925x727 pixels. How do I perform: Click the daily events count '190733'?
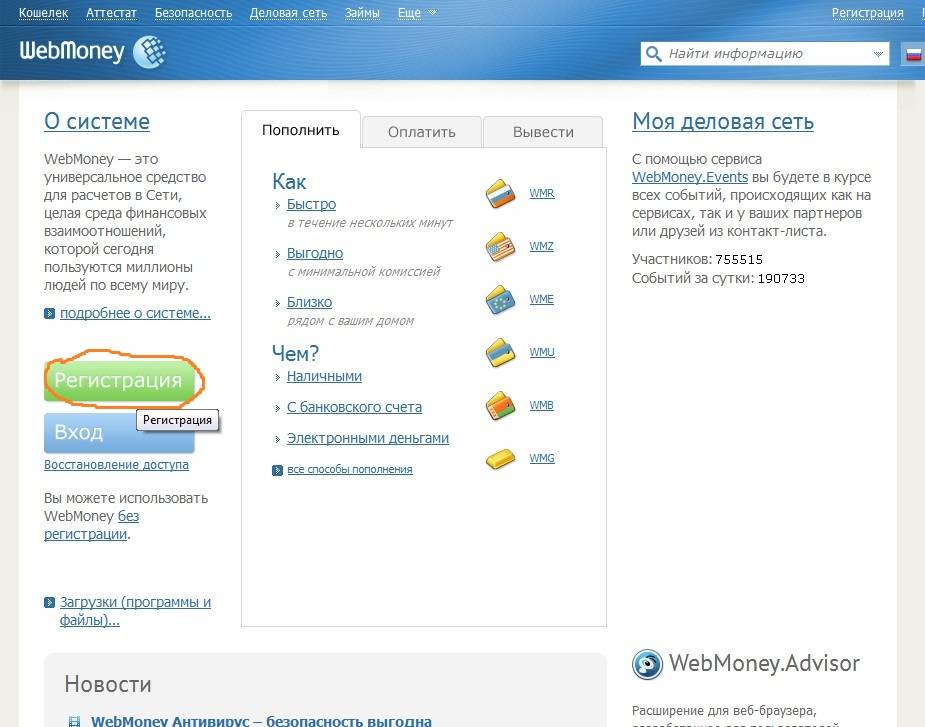pos(781,279)
